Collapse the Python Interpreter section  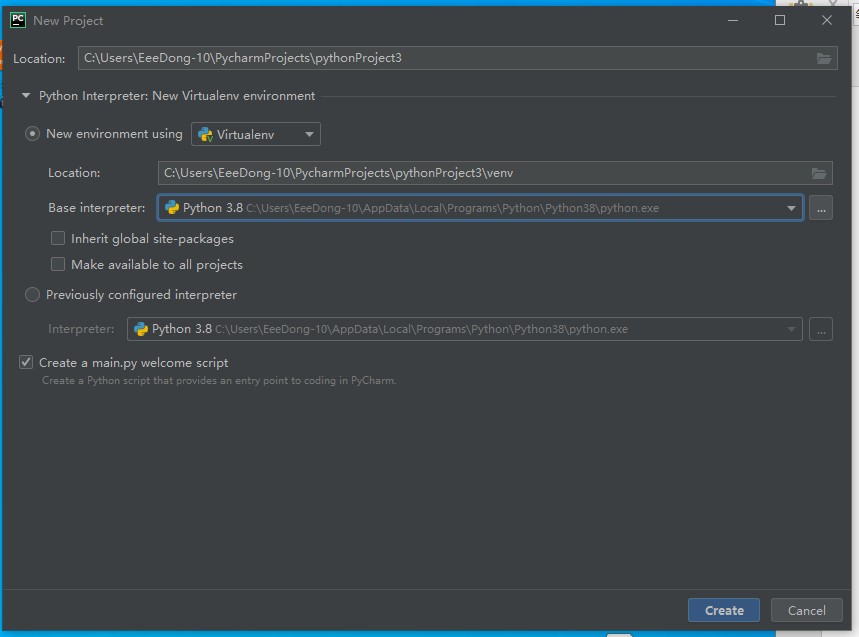coord(26,96)
